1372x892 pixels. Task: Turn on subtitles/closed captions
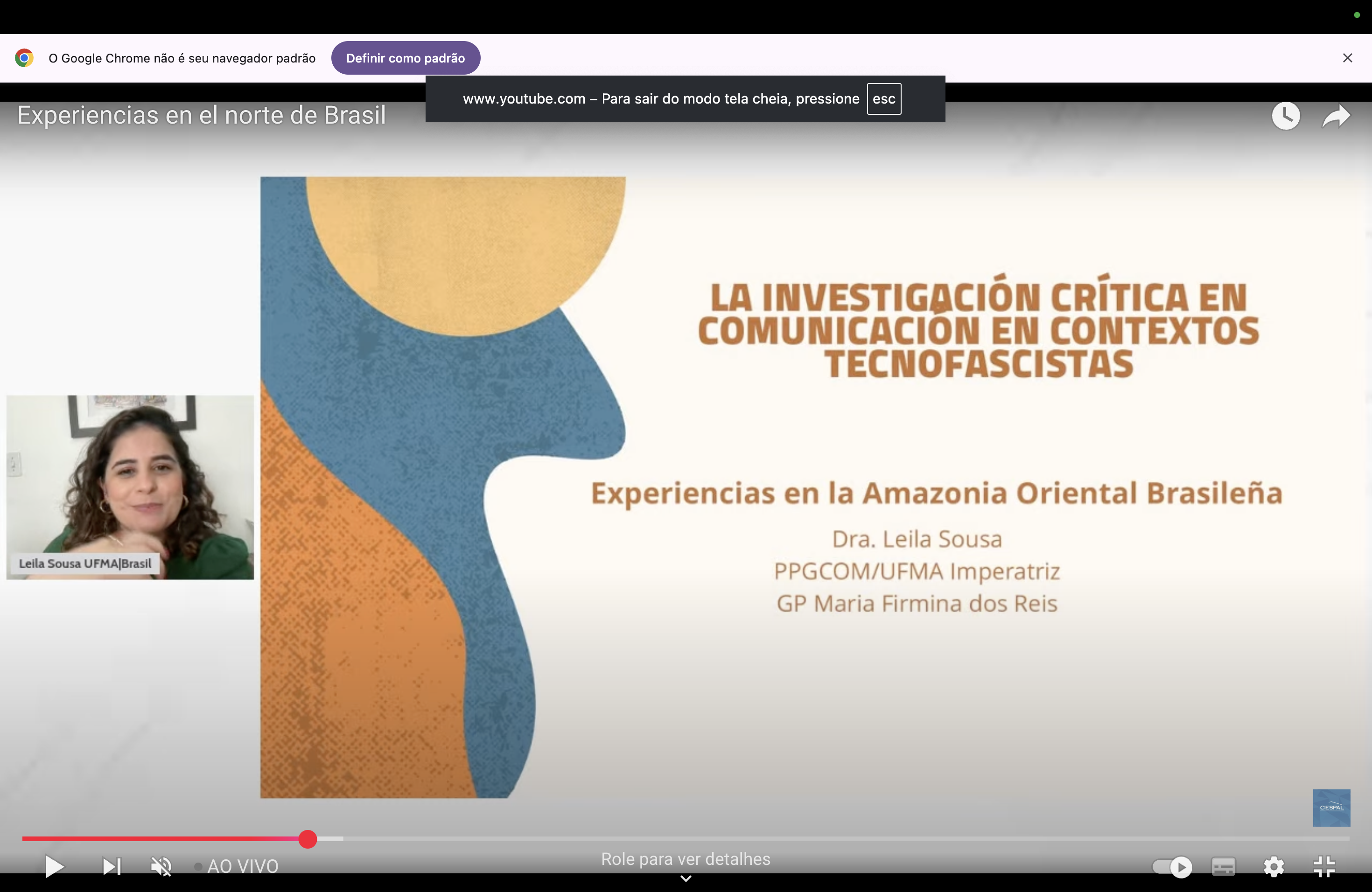pos(1223,867)
